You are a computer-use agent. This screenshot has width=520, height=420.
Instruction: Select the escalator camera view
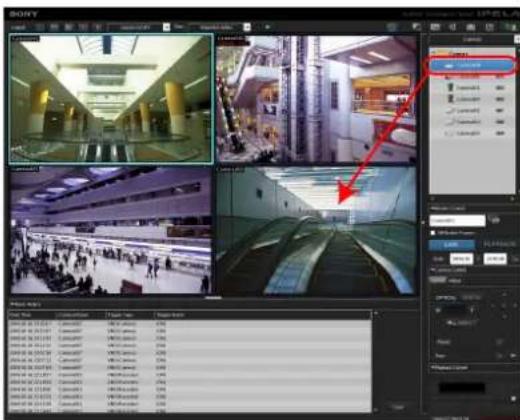pyautogui.click(x=316, y=231)
